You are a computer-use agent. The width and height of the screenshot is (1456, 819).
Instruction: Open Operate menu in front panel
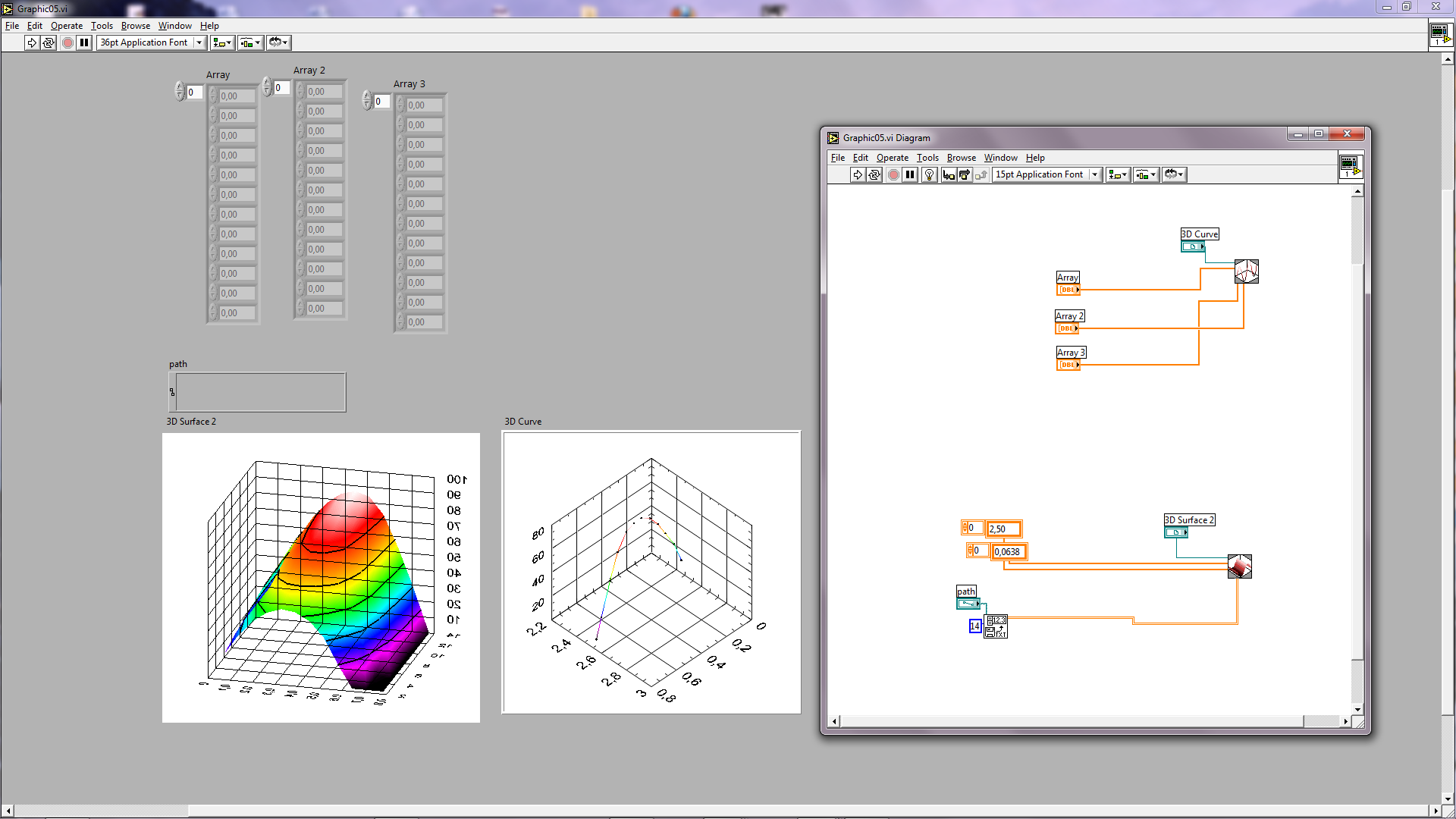tap(67, 26)
